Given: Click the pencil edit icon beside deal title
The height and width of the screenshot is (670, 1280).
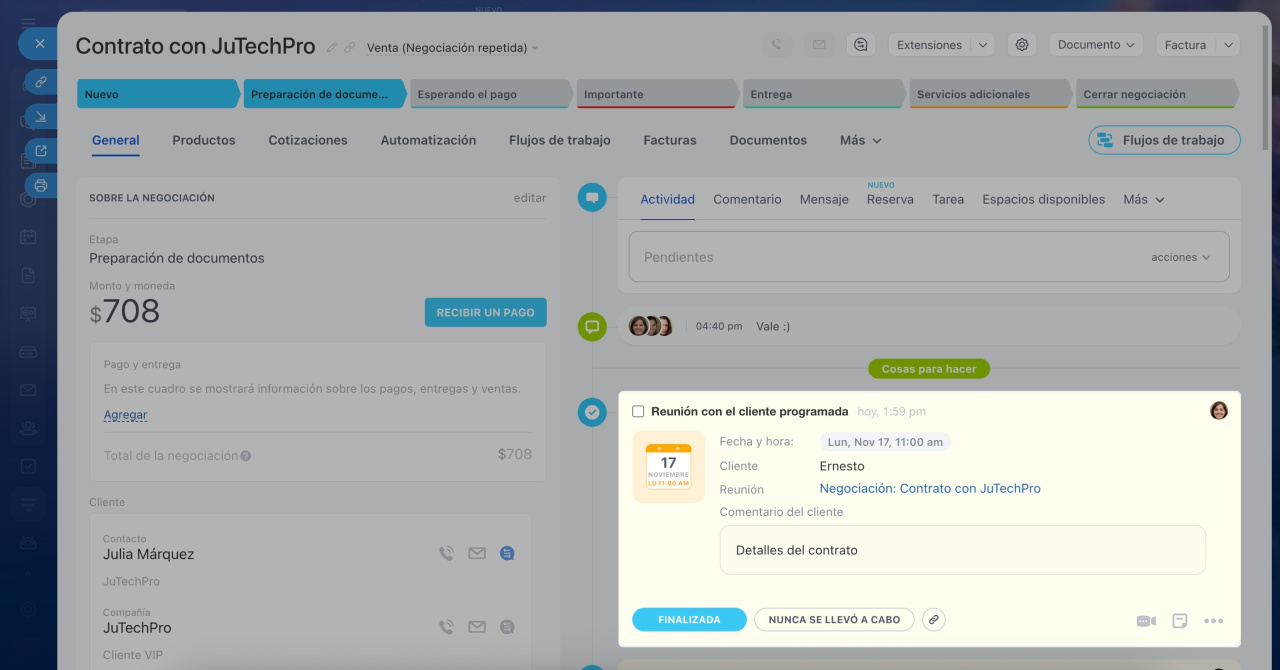Looking at the screenshot, I should [332, 47].
